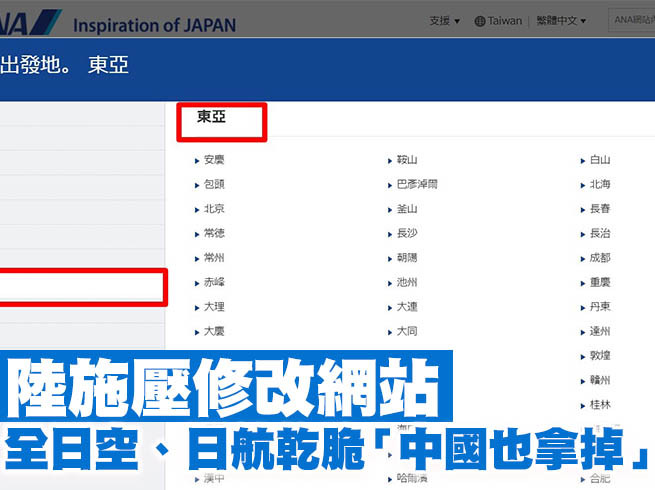Click the 釜山 city link
This screenshot has width=655, height=490.
click(407, 209)
